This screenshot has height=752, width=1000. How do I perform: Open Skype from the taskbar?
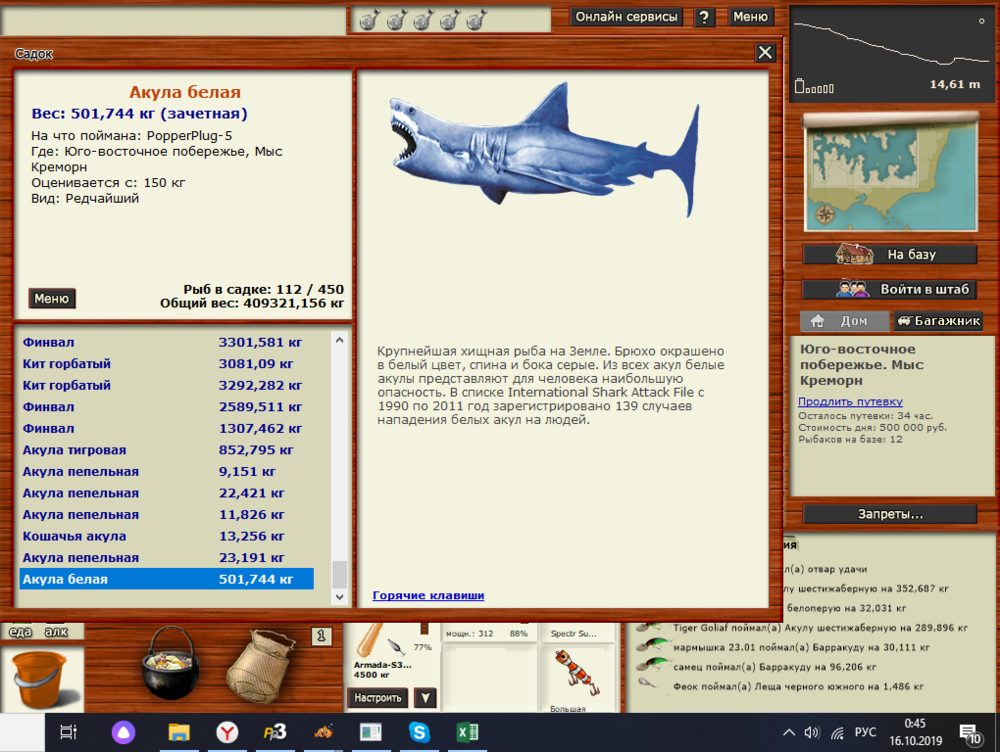(x=419, y=733)
